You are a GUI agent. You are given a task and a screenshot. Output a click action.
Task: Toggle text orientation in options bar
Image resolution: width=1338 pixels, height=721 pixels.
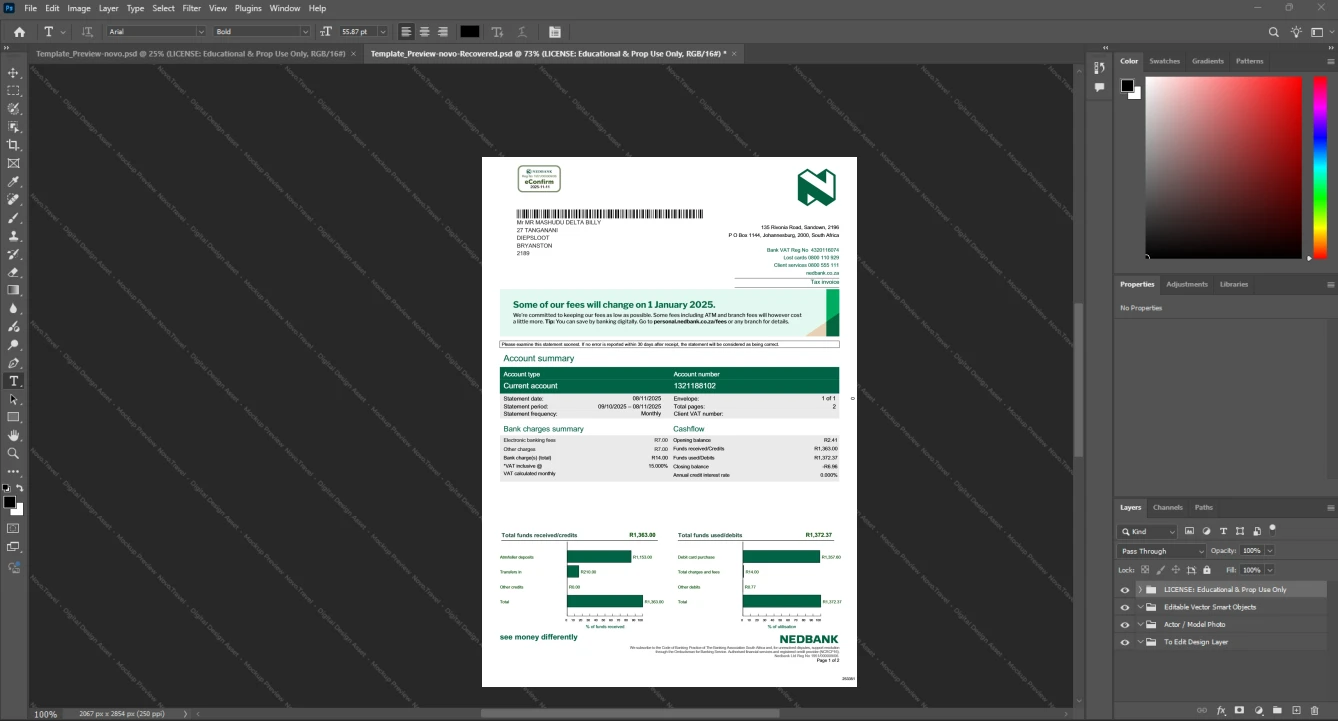(87, 32)
